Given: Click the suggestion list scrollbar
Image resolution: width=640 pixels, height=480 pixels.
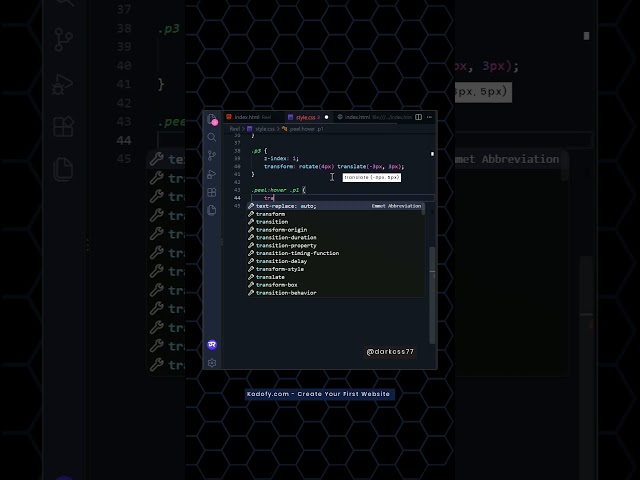Looking at the screenshot, I should 423,209.
